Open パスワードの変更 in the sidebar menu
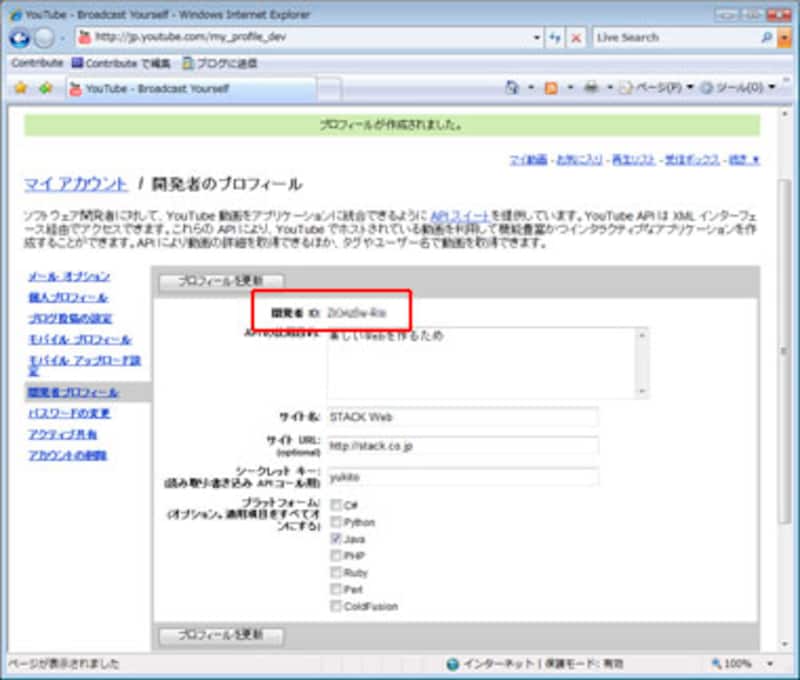 69,413
